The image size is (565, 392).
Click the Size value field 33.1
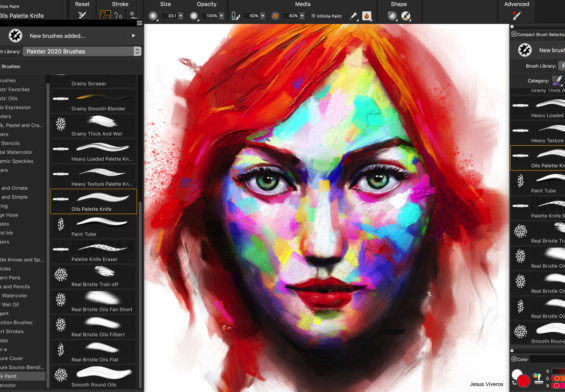[169, 16]
